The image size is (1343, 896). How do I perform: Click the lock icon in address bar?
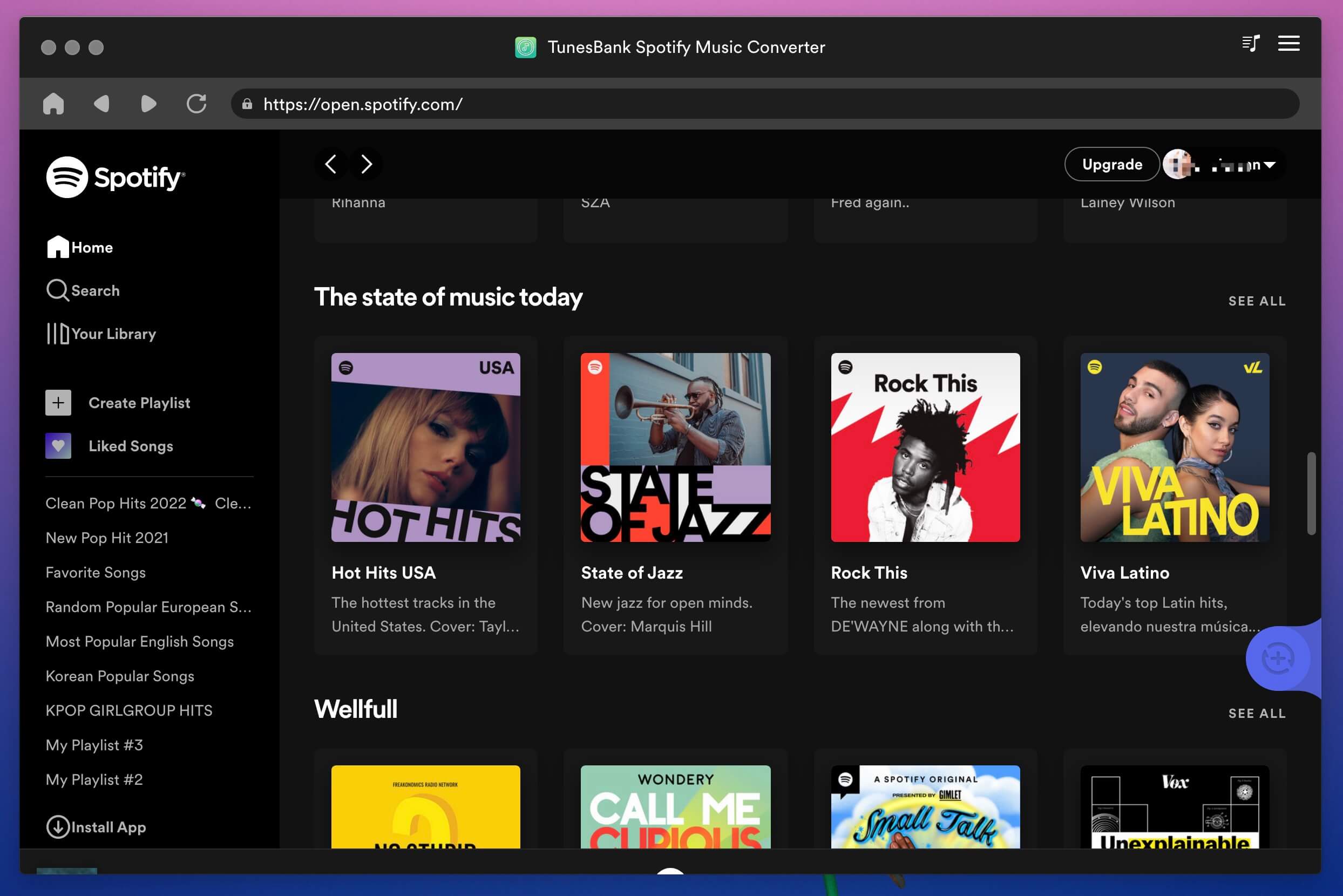click(247, 104)
